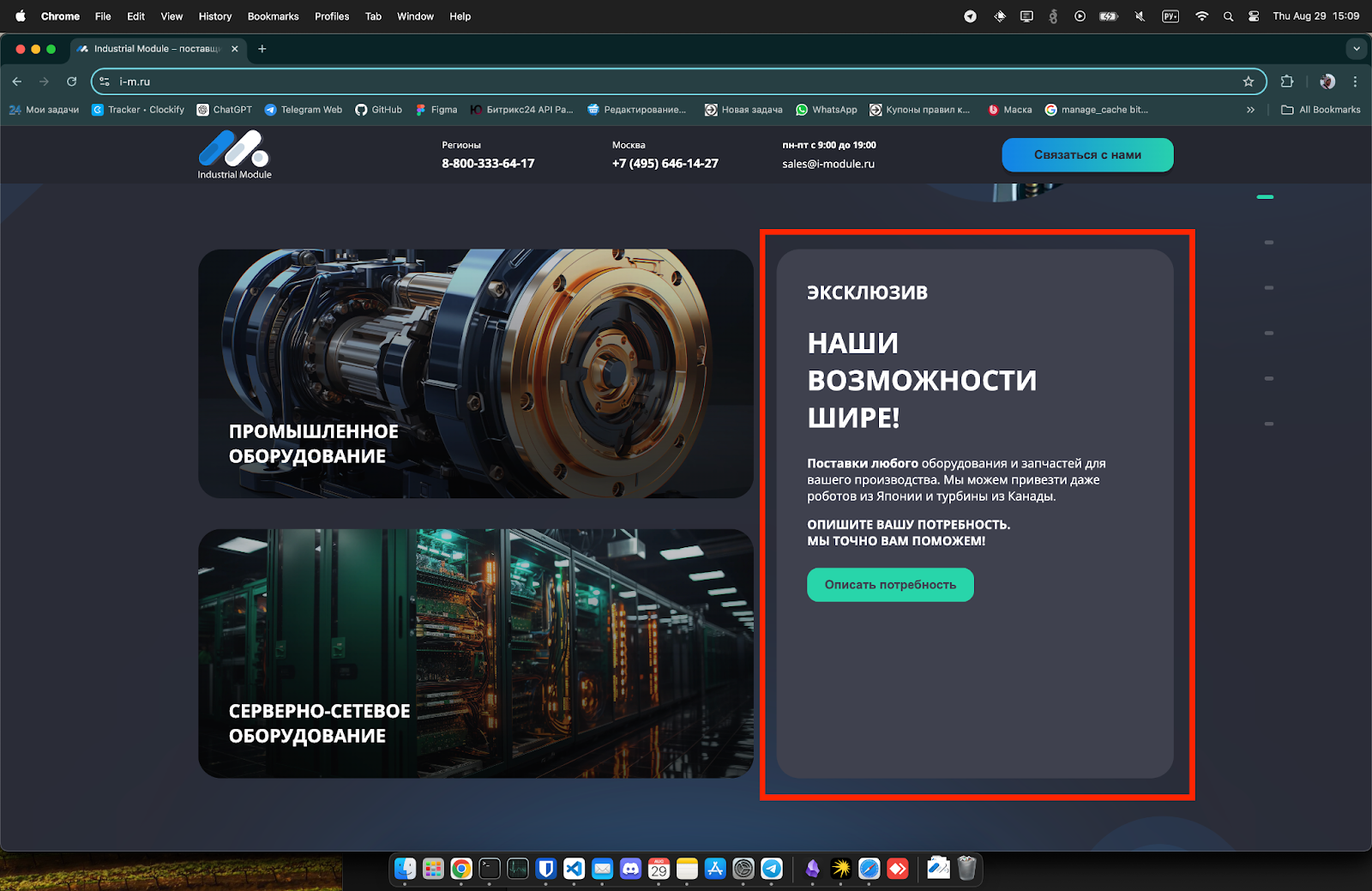
Task: Open the Apple menu
Action: [21, 16]
